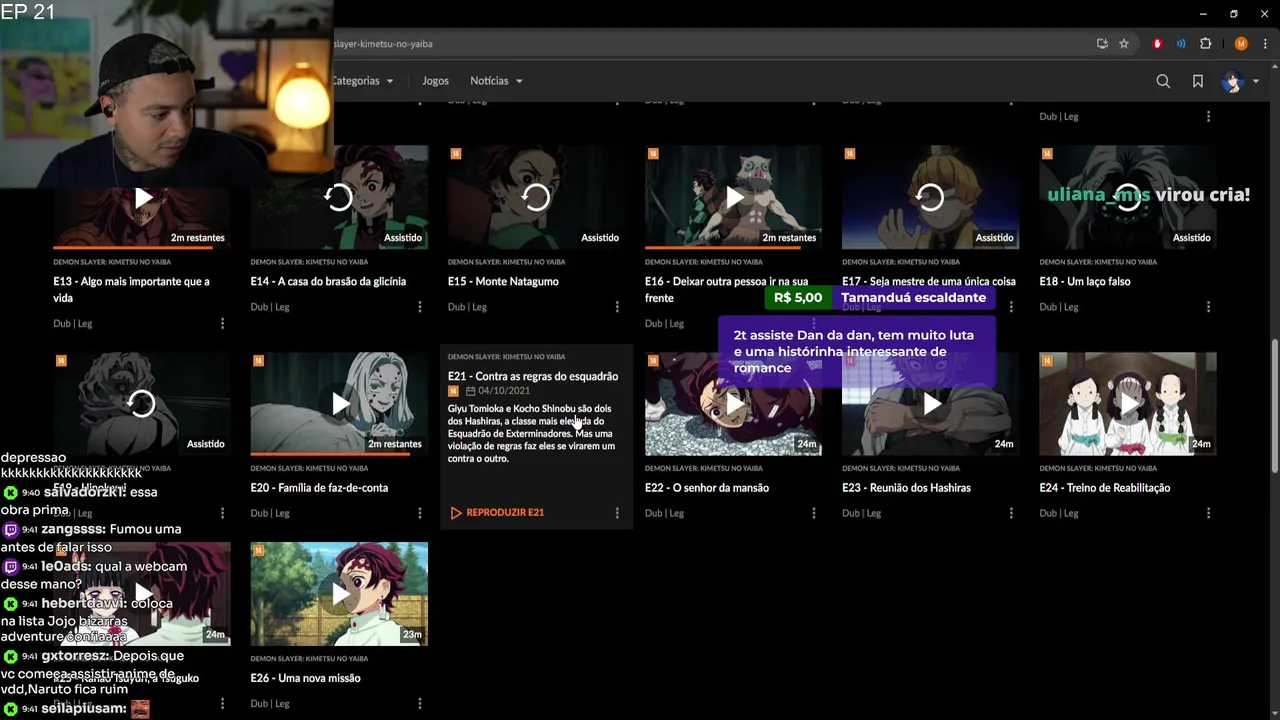Click the install app icon in address bar
Viewport: 1280px width, 720px height.
coord(1102,44)
